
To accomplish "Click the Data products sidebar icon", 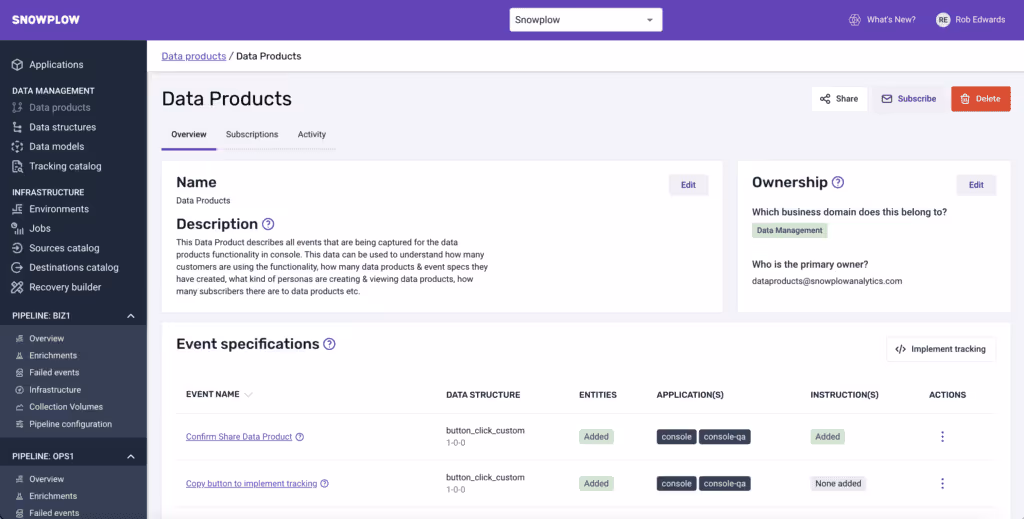I will (18, 107).
